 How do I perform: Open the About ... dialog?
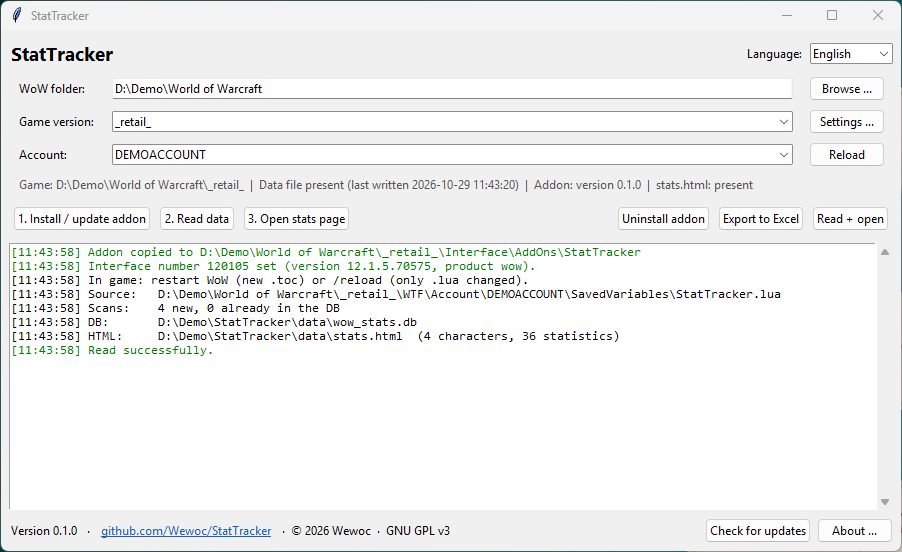854,531
